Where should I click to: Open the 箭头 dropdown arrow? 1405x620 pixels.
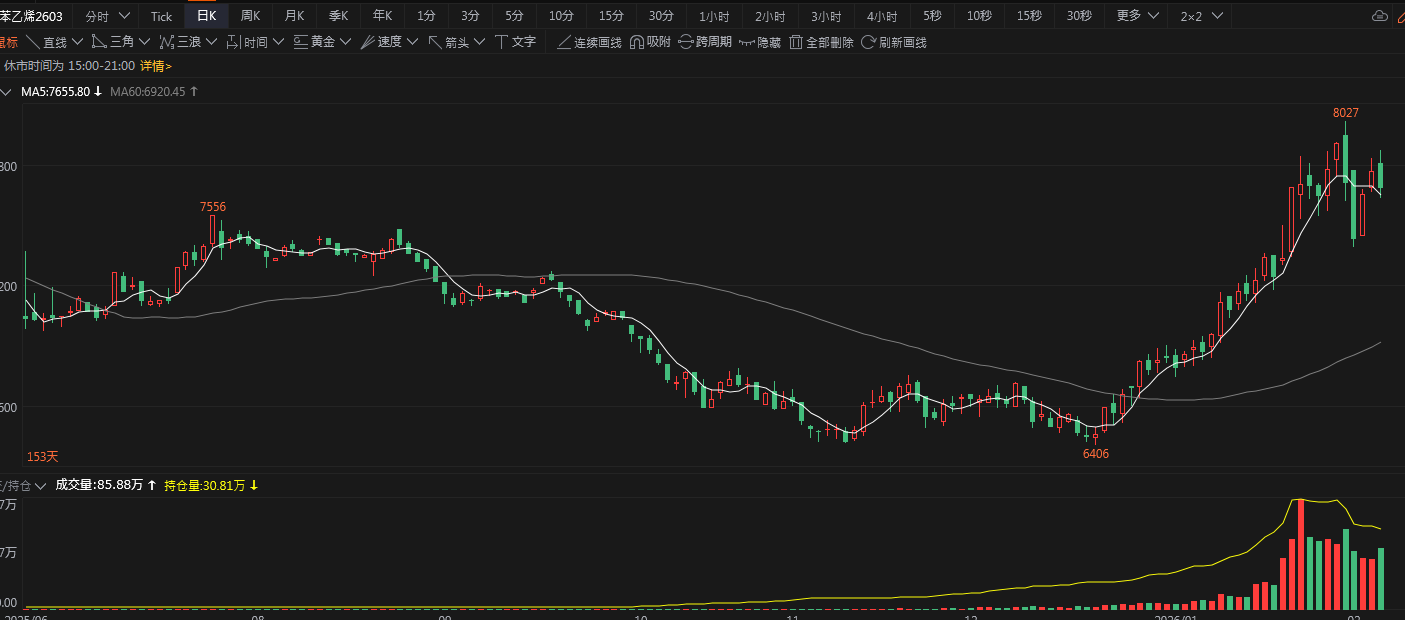click(x=479, y=42)
